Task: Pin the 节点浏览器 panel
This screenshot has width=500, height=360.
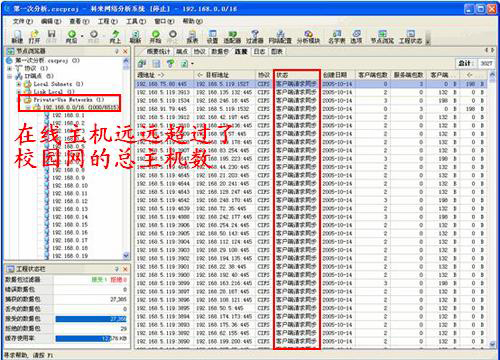Action: click(x=117, y=51)
